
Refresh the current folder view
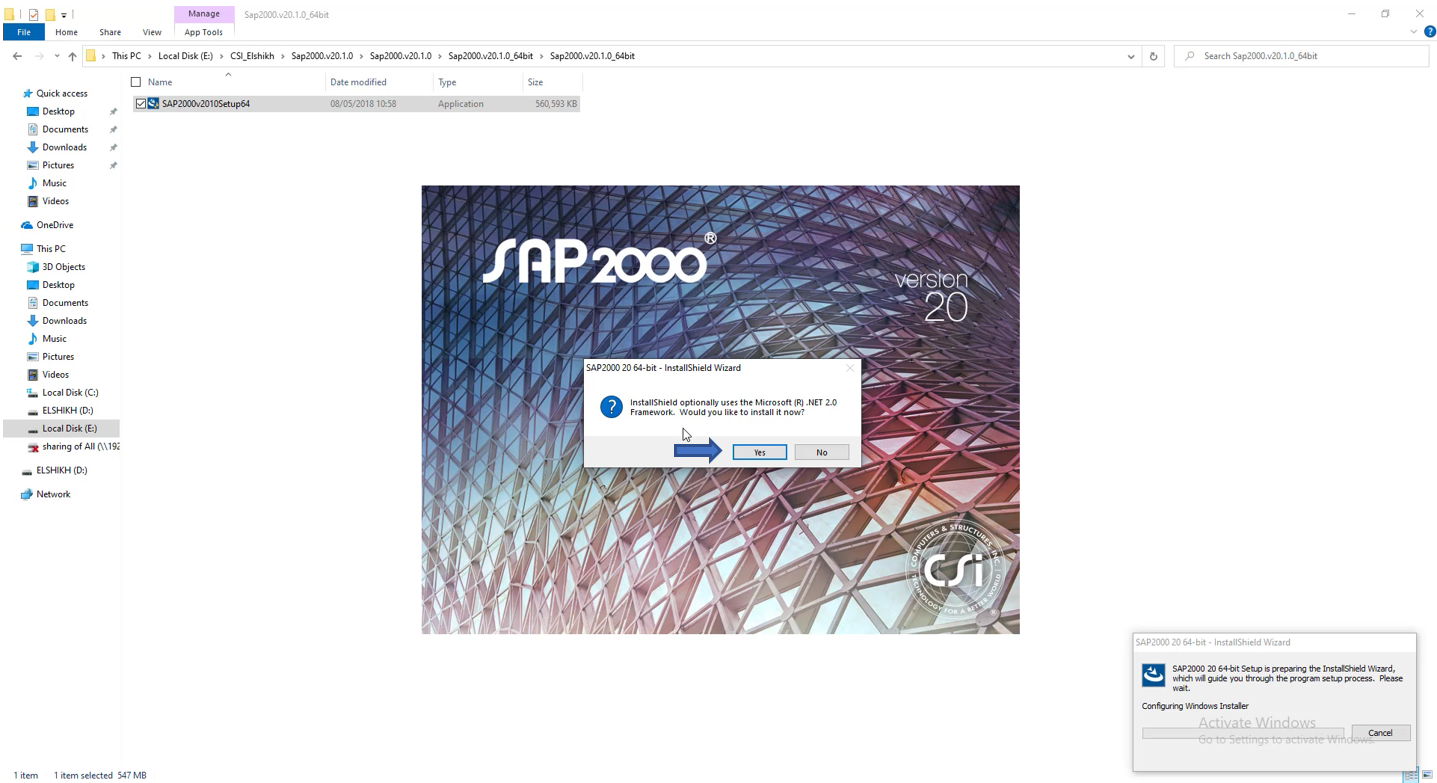coord(1153,56)
